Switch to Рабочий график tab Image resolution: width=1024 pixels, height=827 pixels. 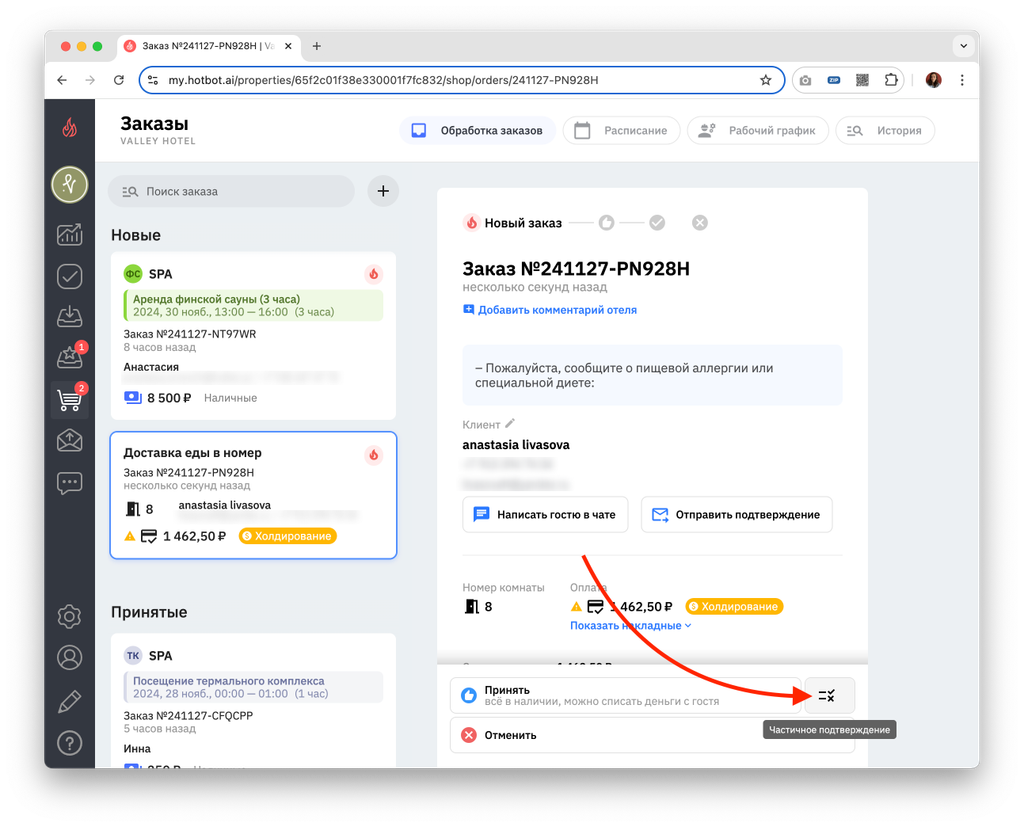pos(758,130)
